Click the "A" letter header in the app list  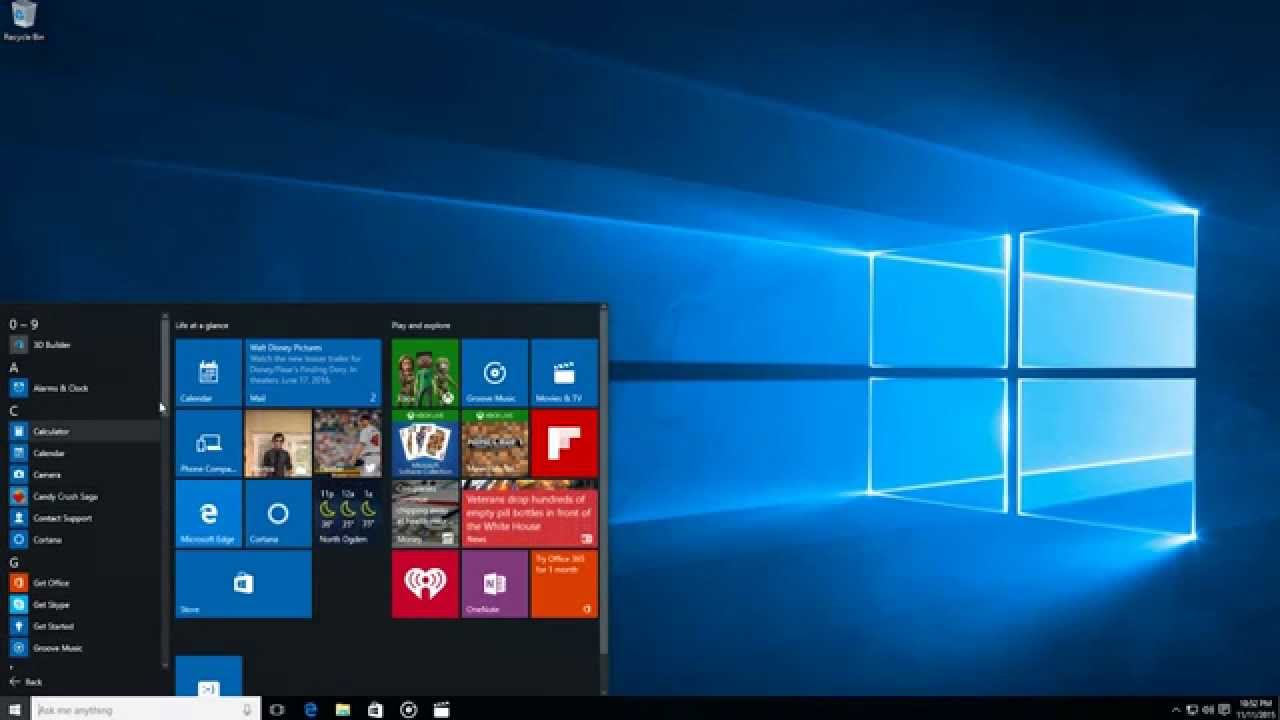coord(14,367)
